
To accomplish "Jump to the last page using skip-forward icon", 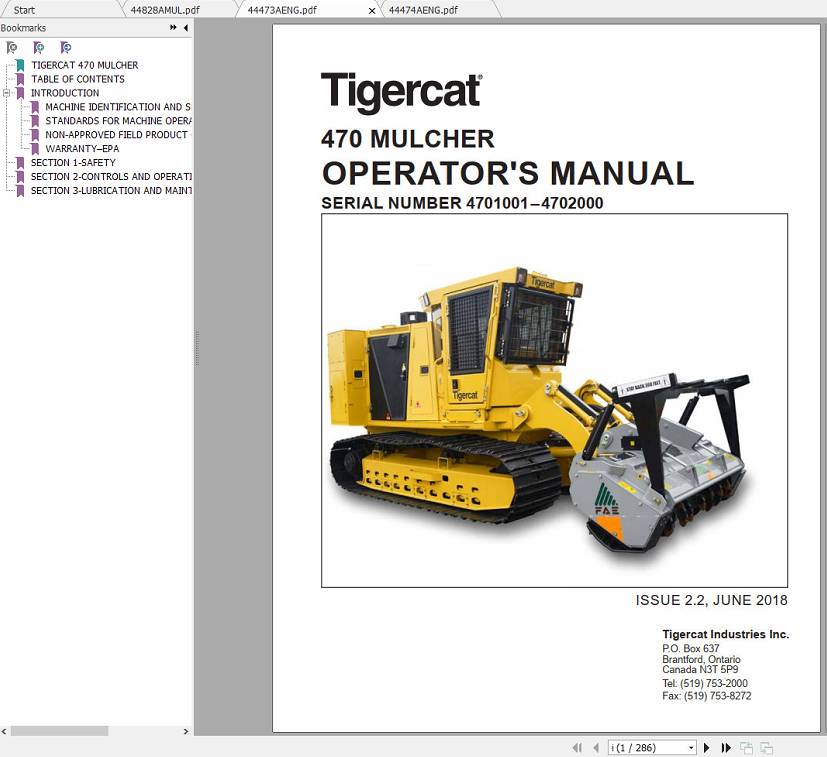I will click(724, 747).
